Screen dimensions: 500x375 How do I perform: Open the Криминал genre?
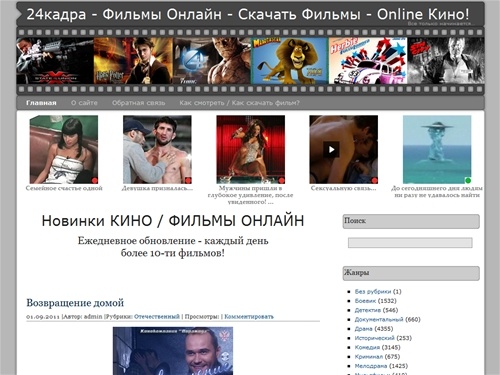pos(369,357)
